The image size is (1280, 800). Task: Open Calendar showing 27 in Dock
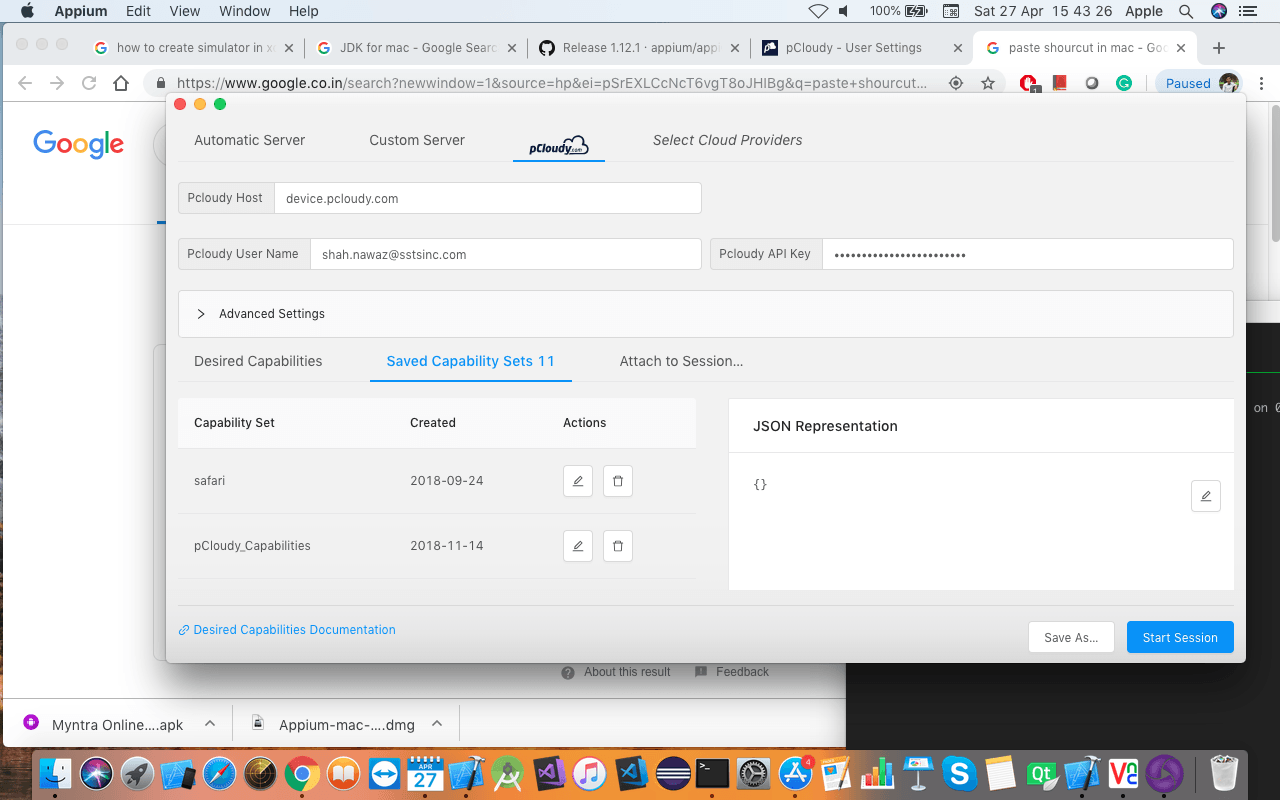pyautogui.click(x=425, y=774)
